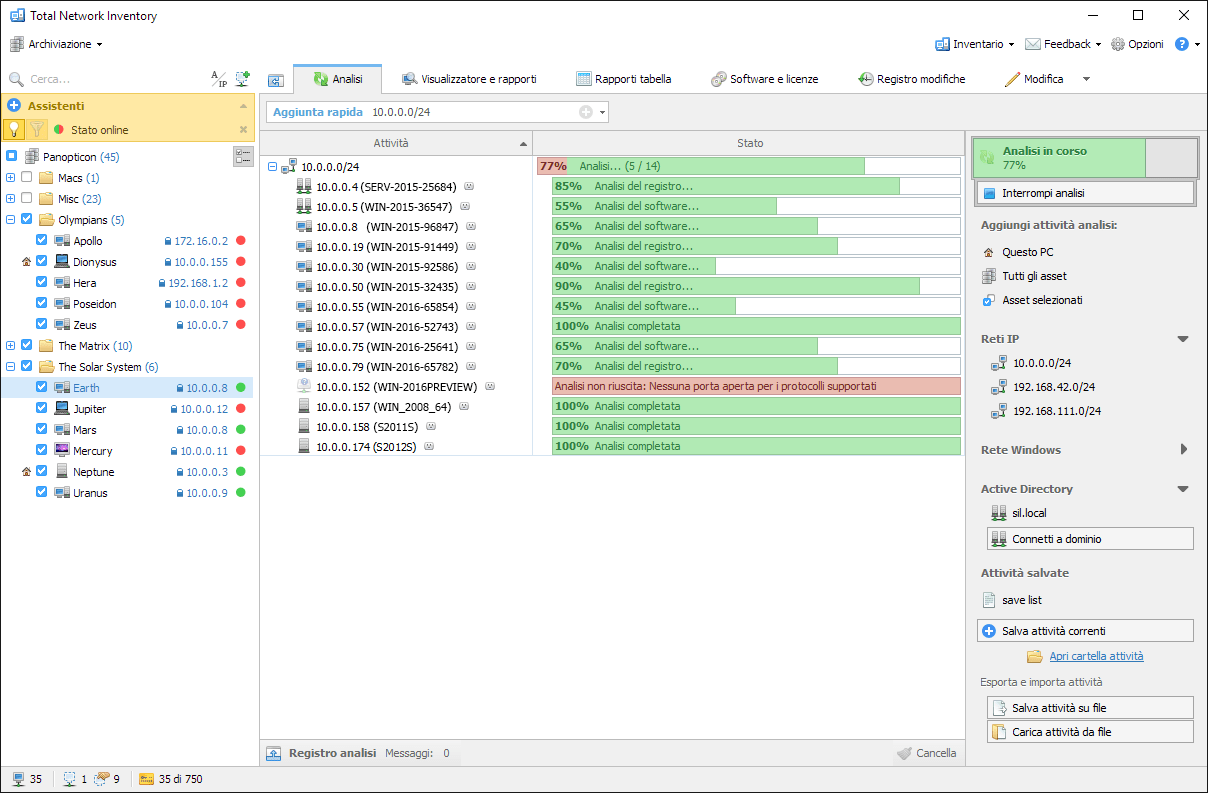This screenshot has width=1208, height=793.
Task: Expand the Misc folder tree node
Action: (11, 199)
